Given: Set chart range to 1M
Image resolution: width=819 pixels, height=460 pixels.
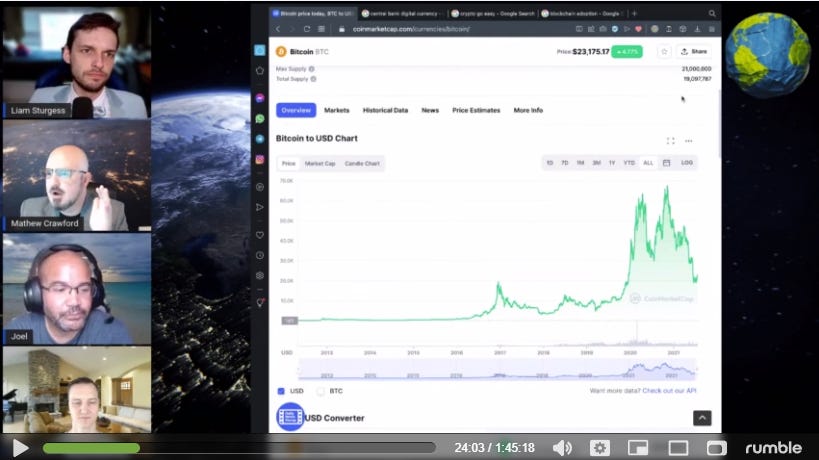Looking at the screenshot, I should pos(580,163).
